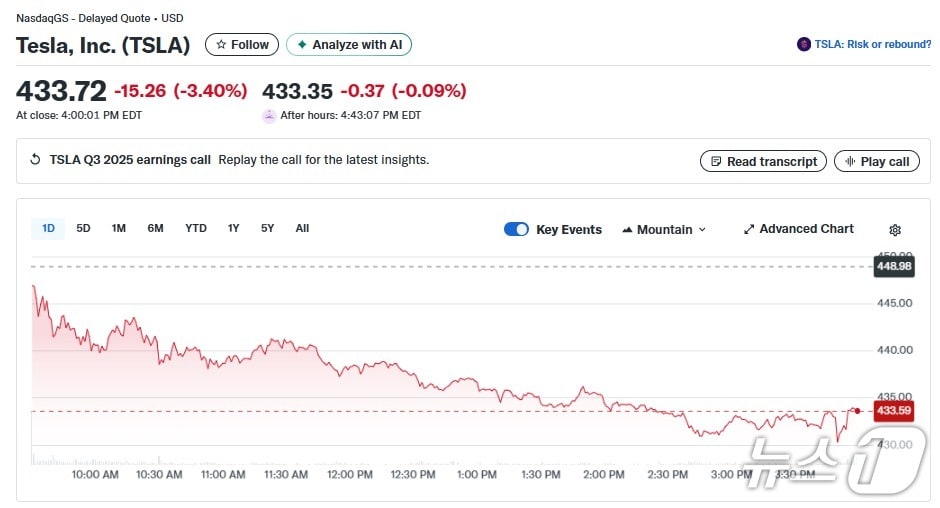Select the 1Y time range
Viewport: 940px width, 508px height.
[233, 228]
